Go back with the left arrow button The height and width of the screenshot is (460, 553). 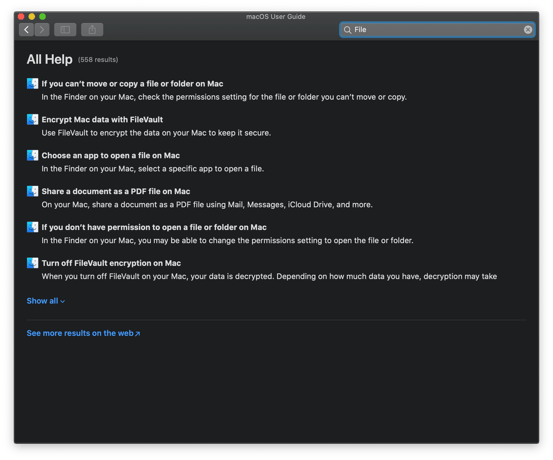pos(26,30)
